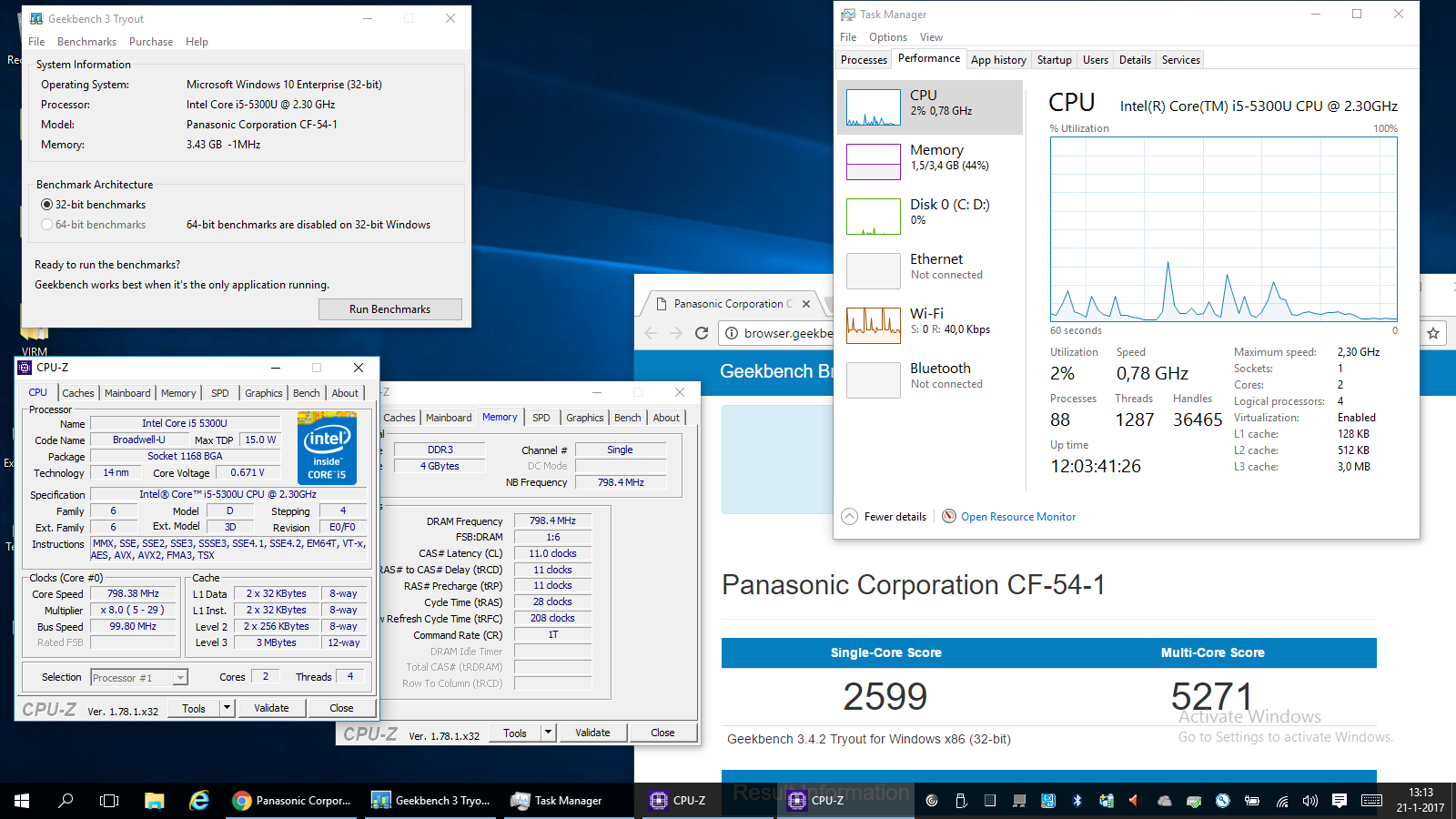Open Geekbench Purchase menu
Viewport: 1456px width, 819px height.
pos(151,42)
